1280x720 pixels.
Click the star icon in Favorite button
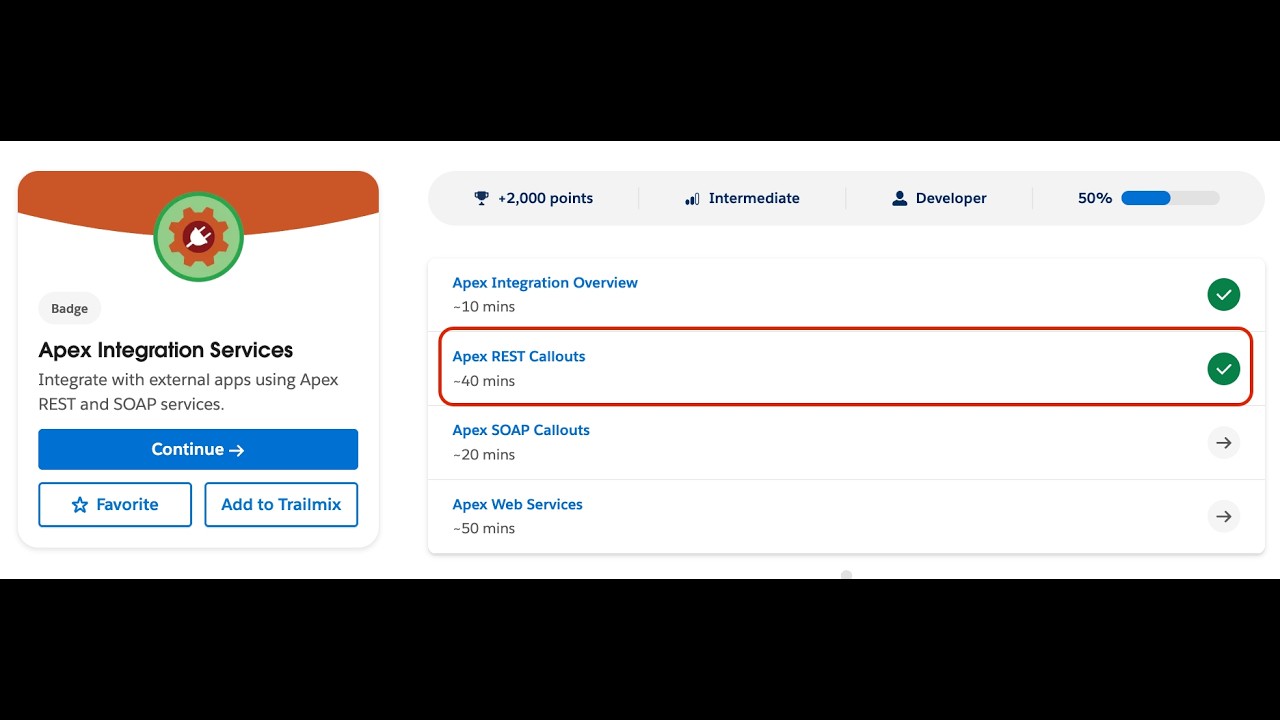click(80, 505)
